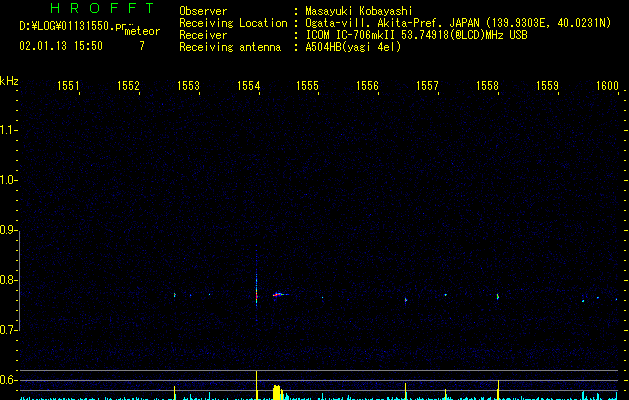Click the 0.7 kHz frequency label

pyautogui.click(x=8, y=330)
